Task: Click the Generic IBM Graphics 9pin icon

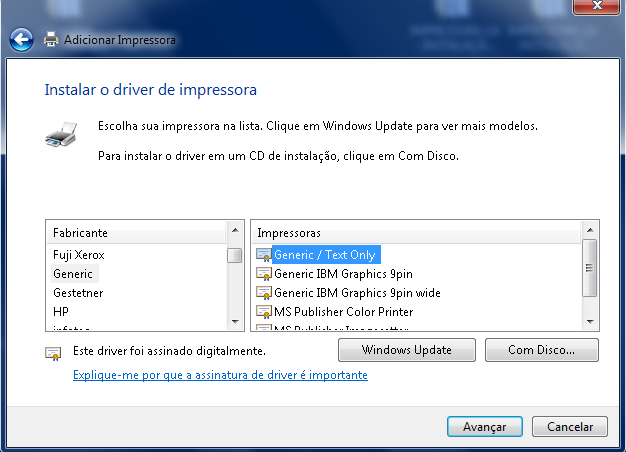Action: tap(263, 274)
